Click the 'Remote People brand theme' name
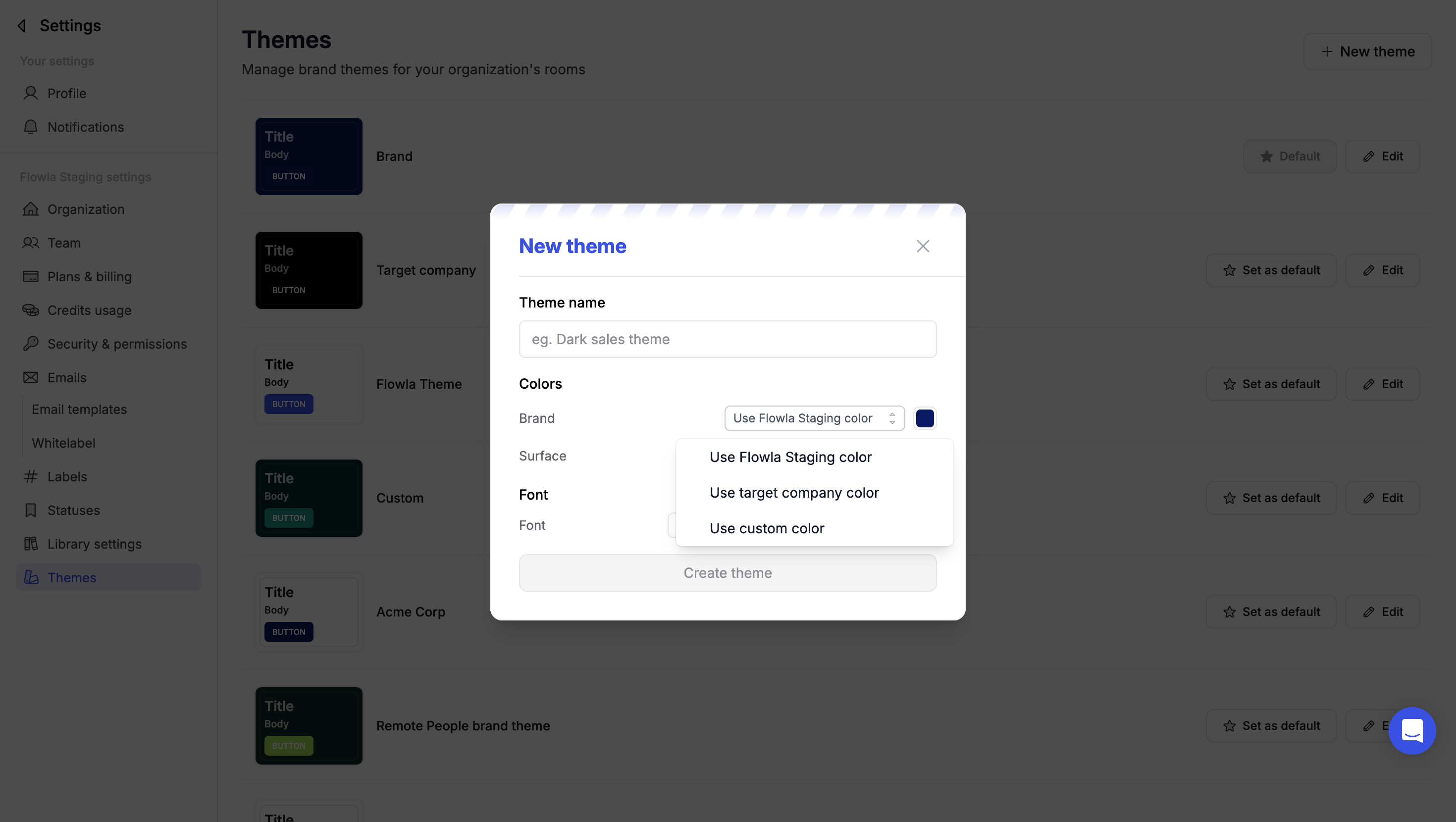Screen dimensions: 1456x822 pyautogui.click(x=463, y=726)
